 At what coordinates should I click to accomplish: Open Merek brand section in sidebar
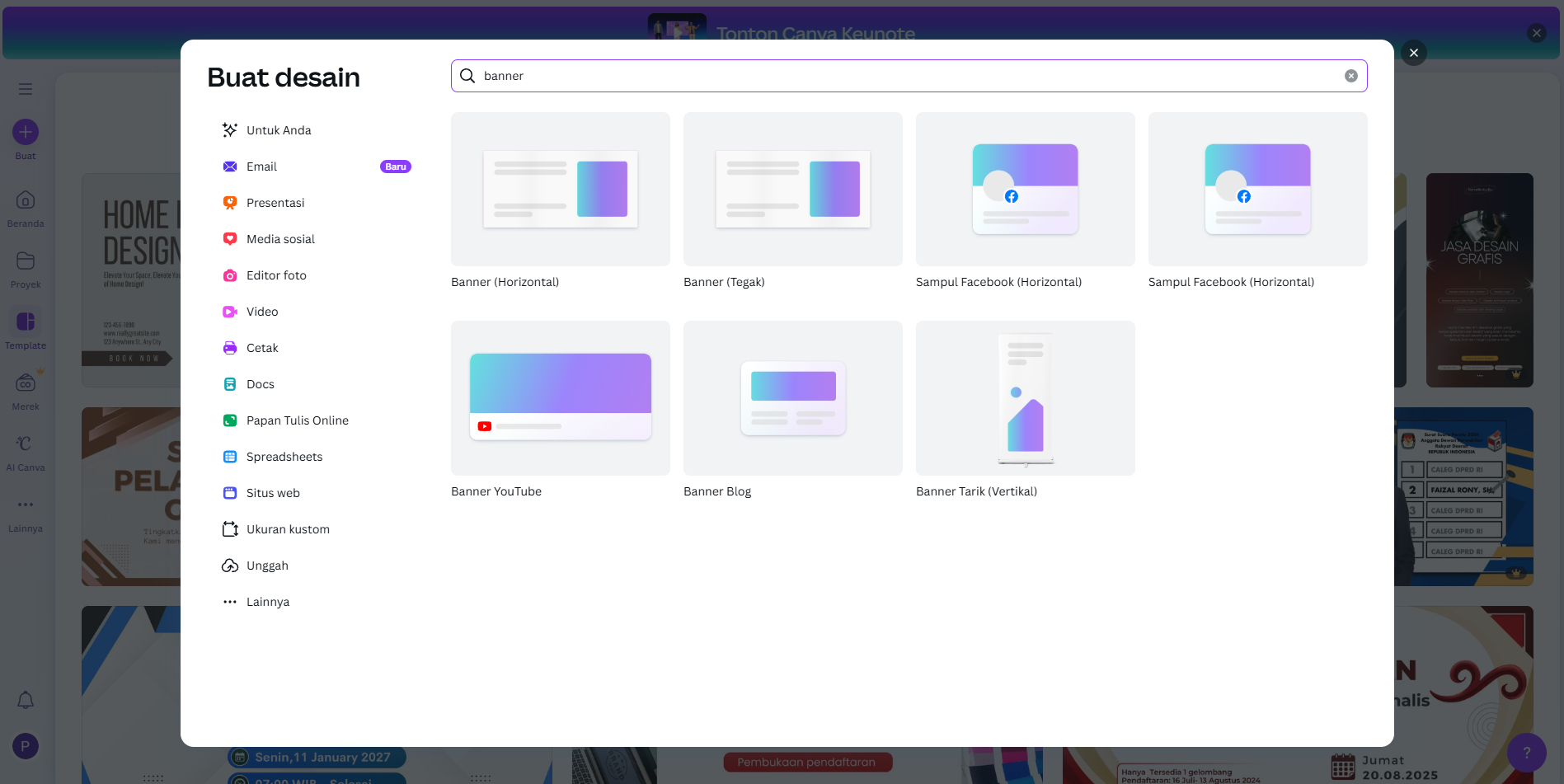pyautogui.click(x=26, y=392)
